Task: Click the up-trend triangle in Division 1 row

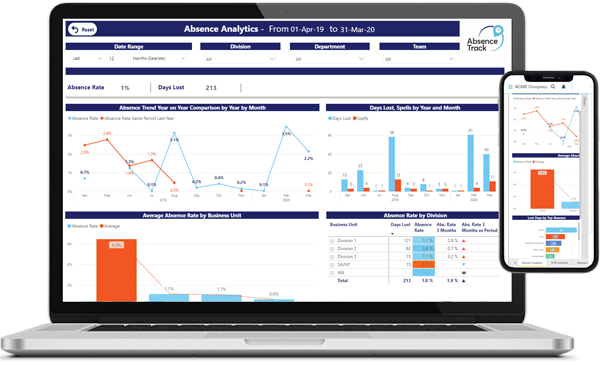Action: click(x=463, y=241)
